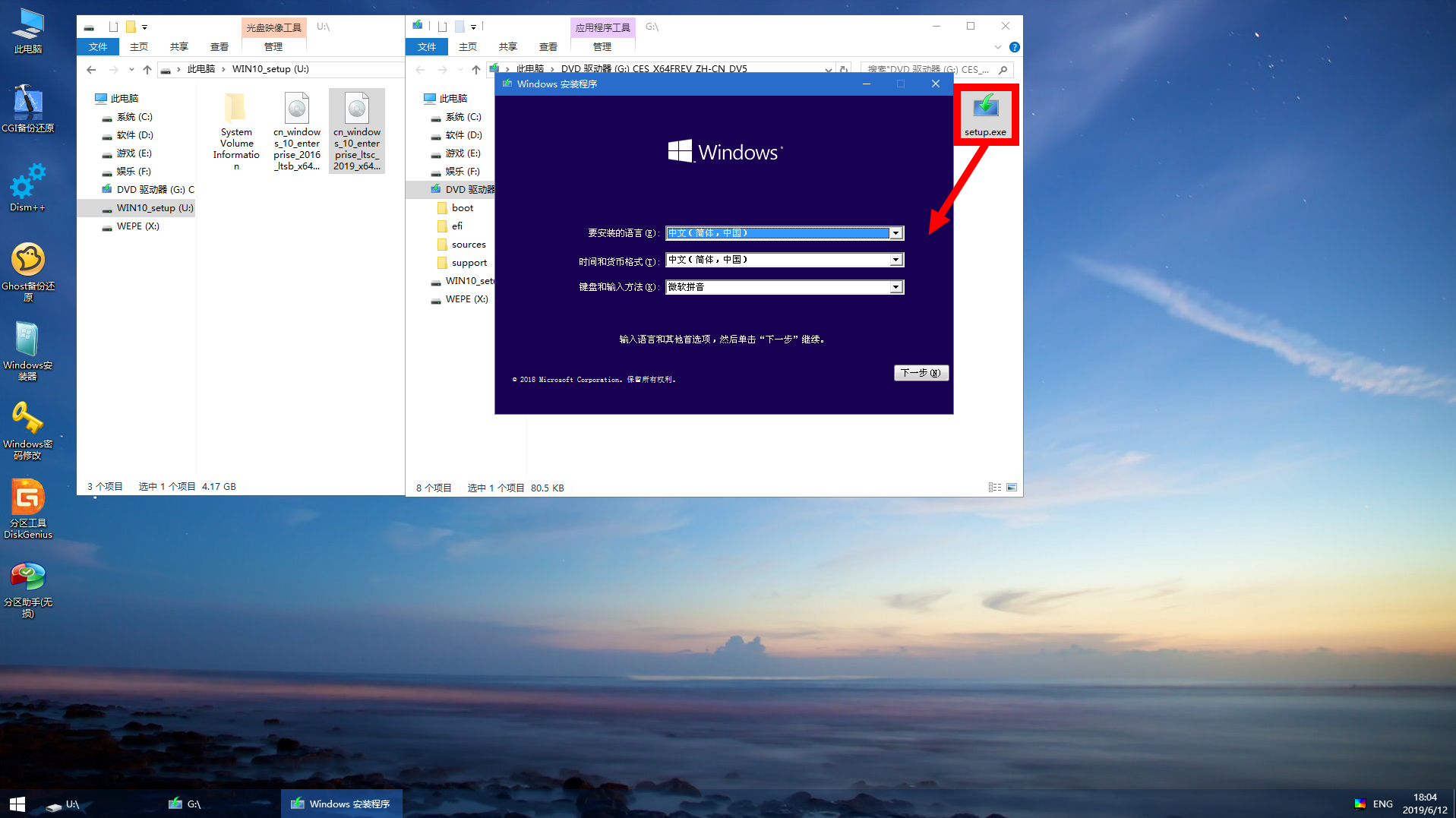Open the CGI备份还原 desktop icon
The height and width of the screenshot is (818, 1456).
[x=28, y=108]
